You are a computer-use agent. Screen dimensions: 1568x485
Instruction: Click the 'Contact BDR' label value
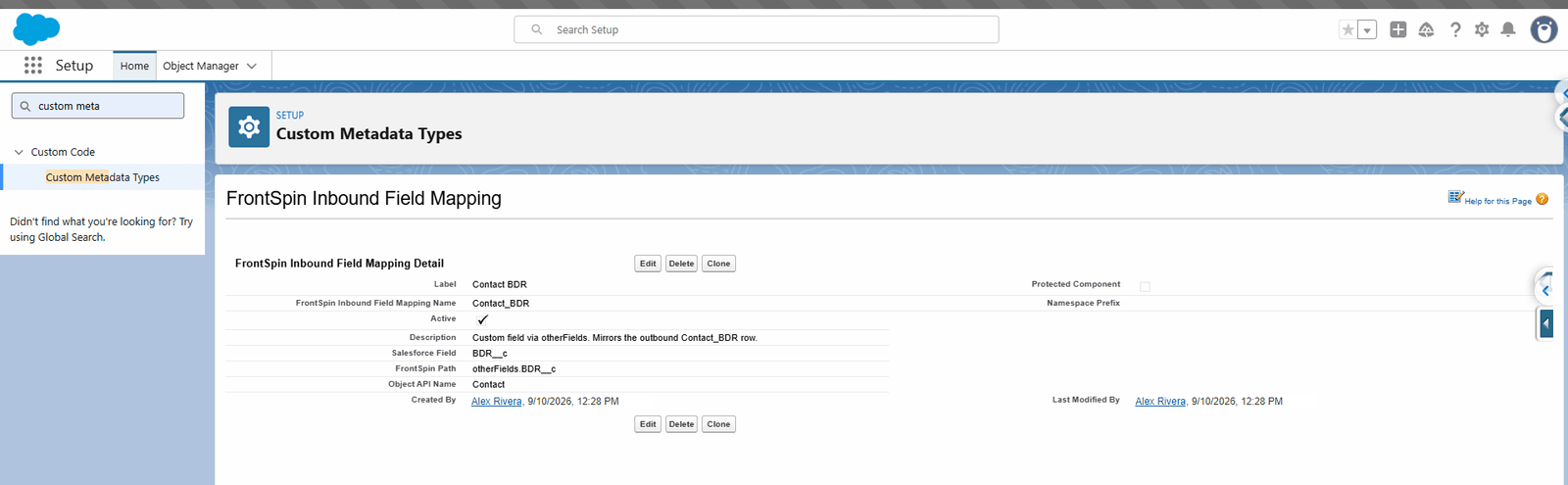(x=500, y=284)
